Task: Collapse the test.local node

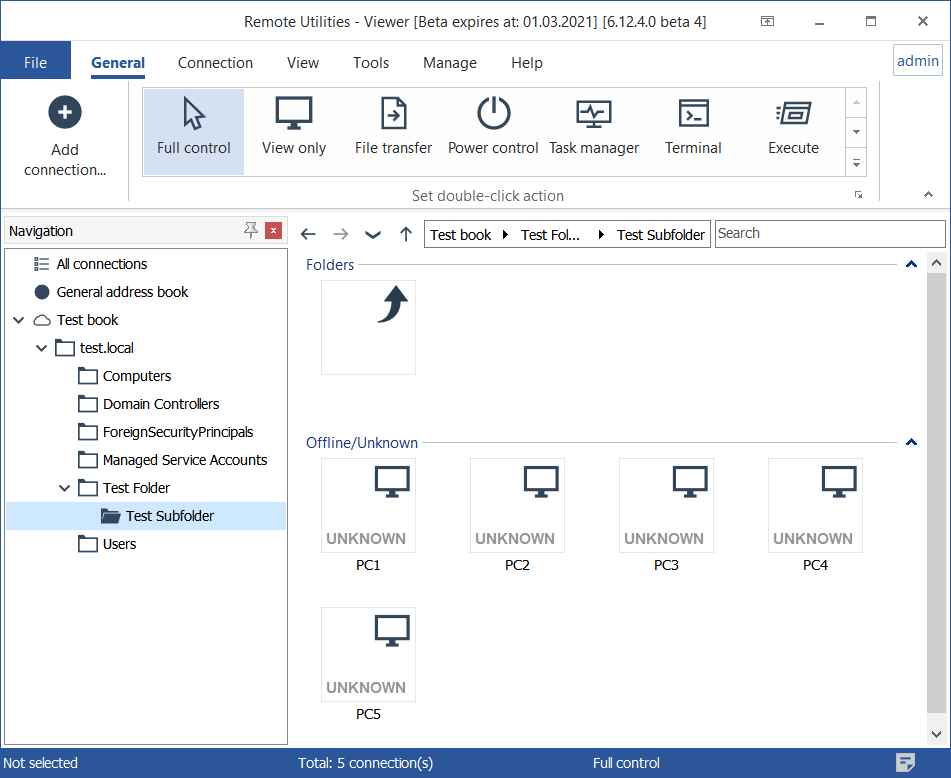Action: [x=41, y=347]
